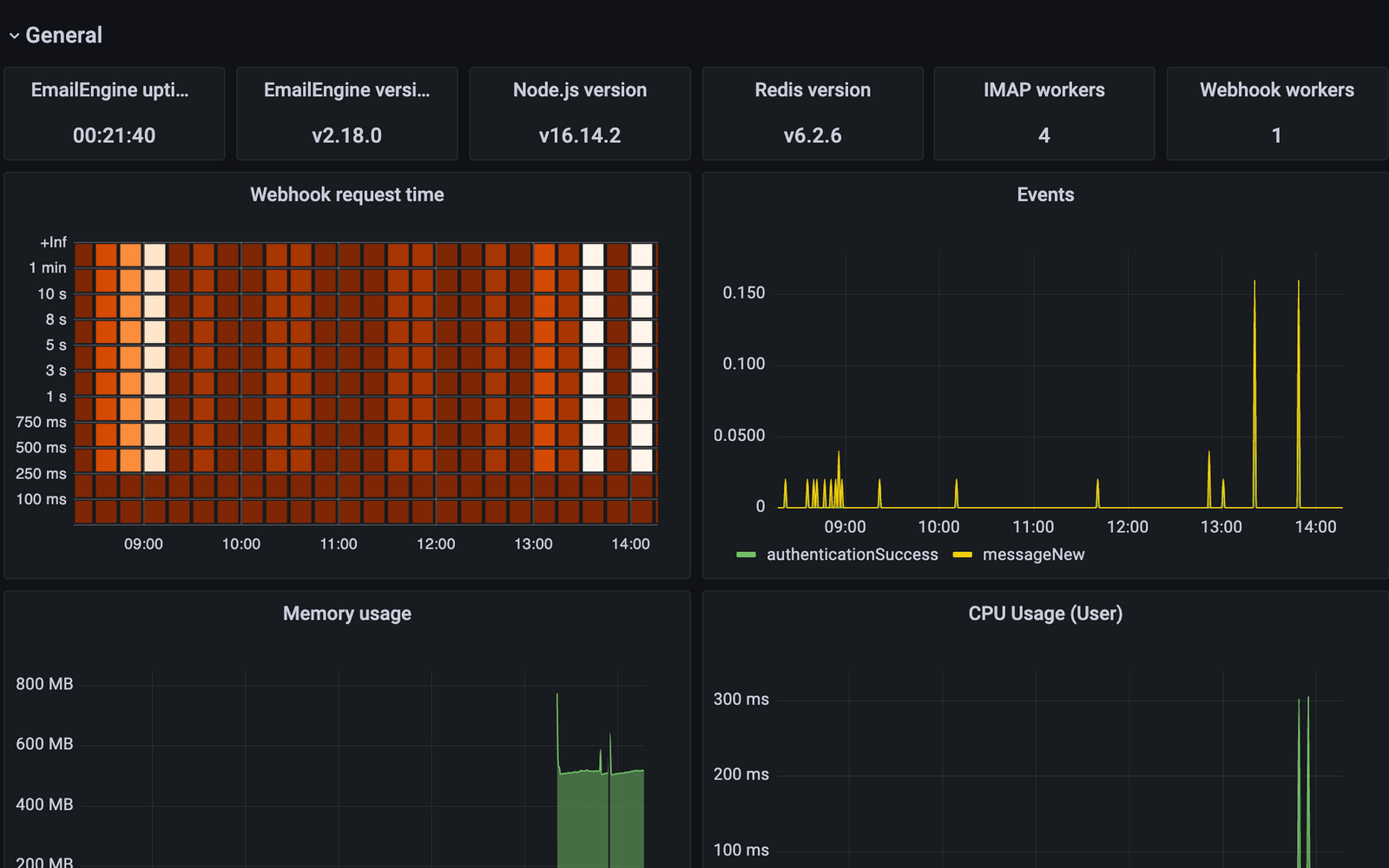Open the Webhook request time panel menu
Image resolution: width=1389 pixels, height=868 pixels.
(347, 194)
